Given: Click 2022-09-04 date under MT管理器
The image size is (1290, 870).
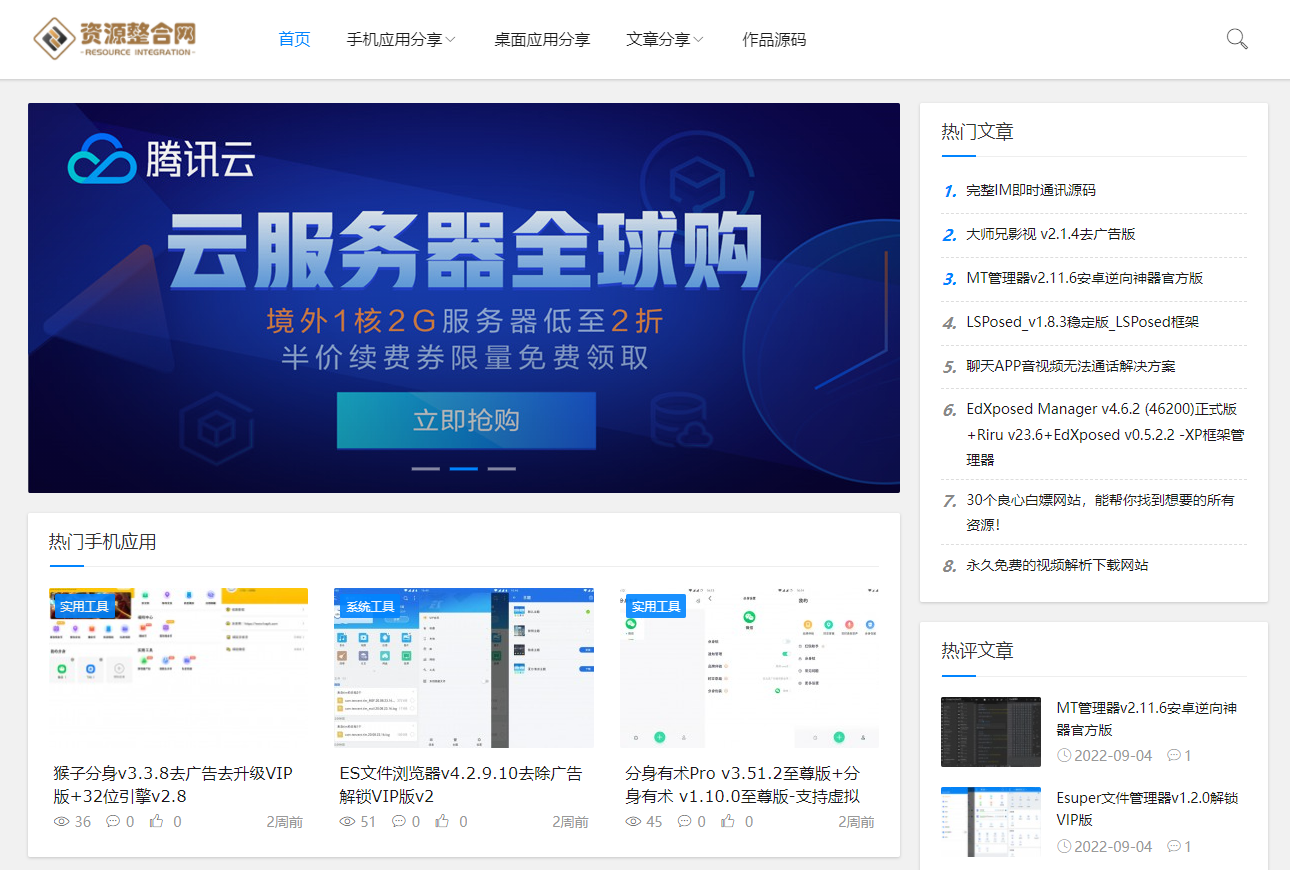Looking at the screenshot, I should pos(1113,756).
